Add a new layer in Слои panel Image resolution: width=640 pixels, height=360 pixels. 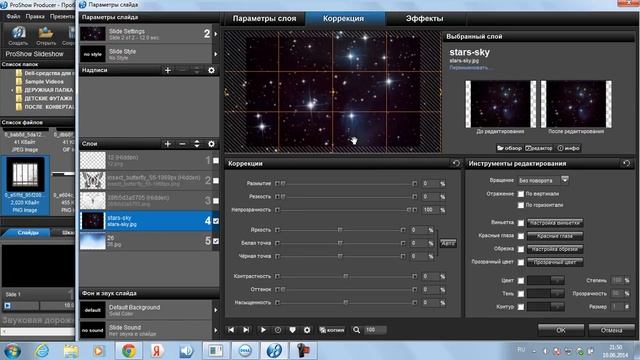point(168,144)
